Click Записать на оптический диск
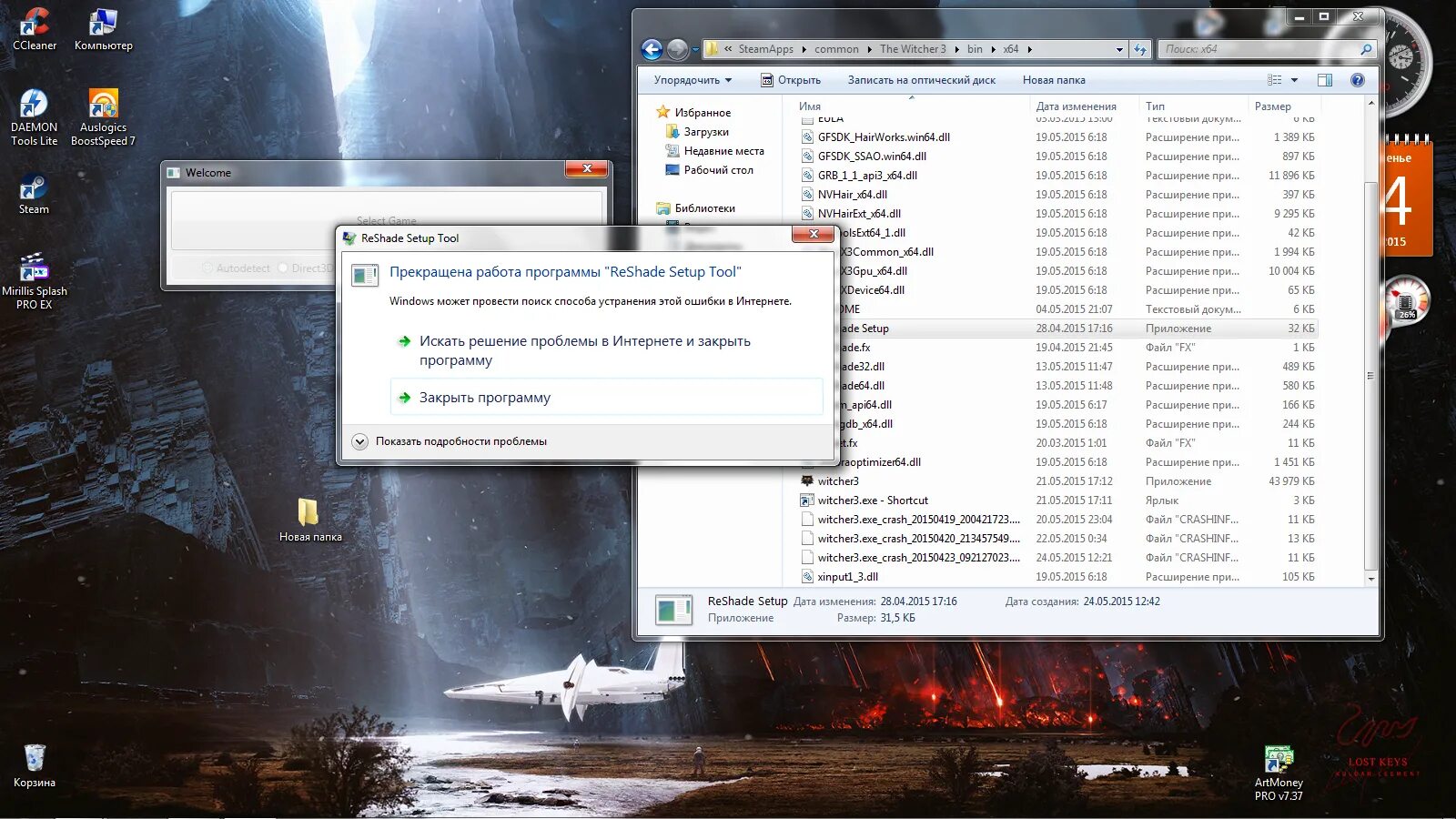1456x819 pixels. click(x=922, y=80)
